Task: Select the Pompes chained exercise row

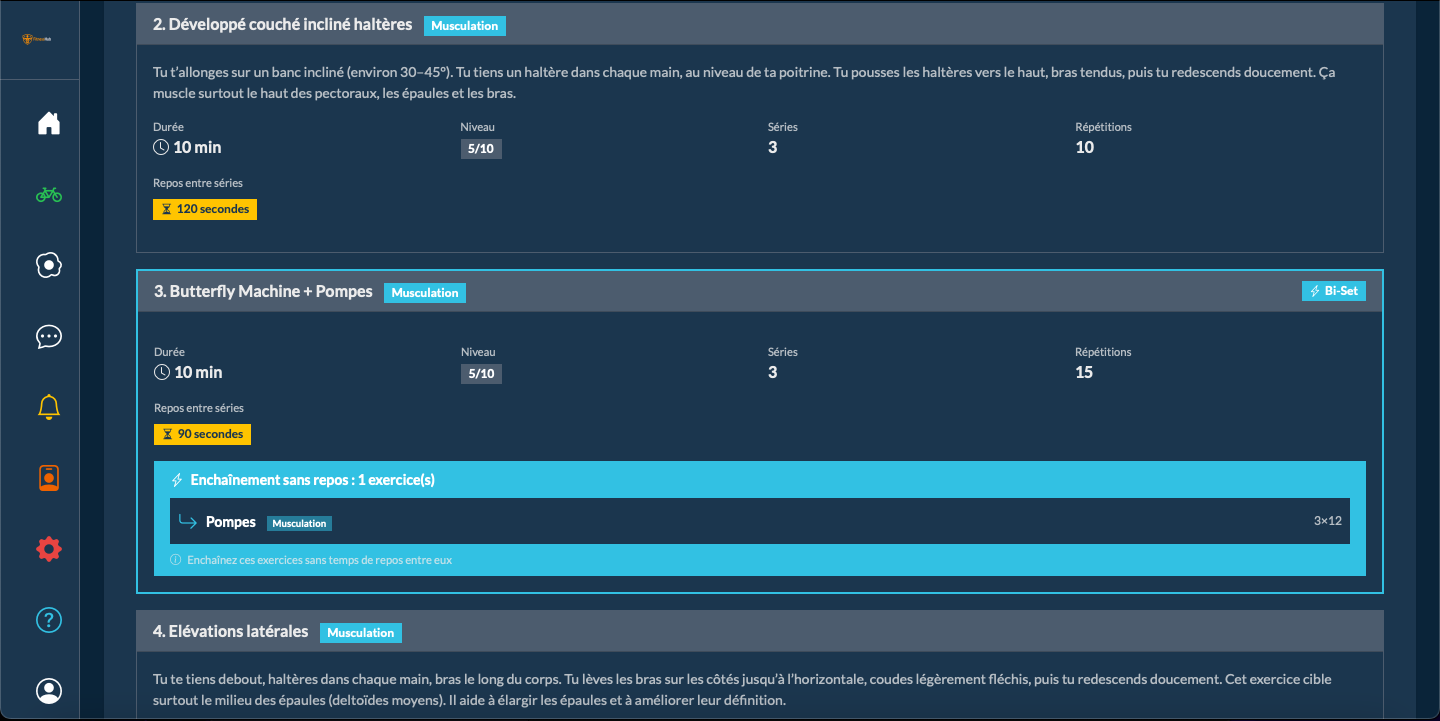Action: (x=760, y=522)
